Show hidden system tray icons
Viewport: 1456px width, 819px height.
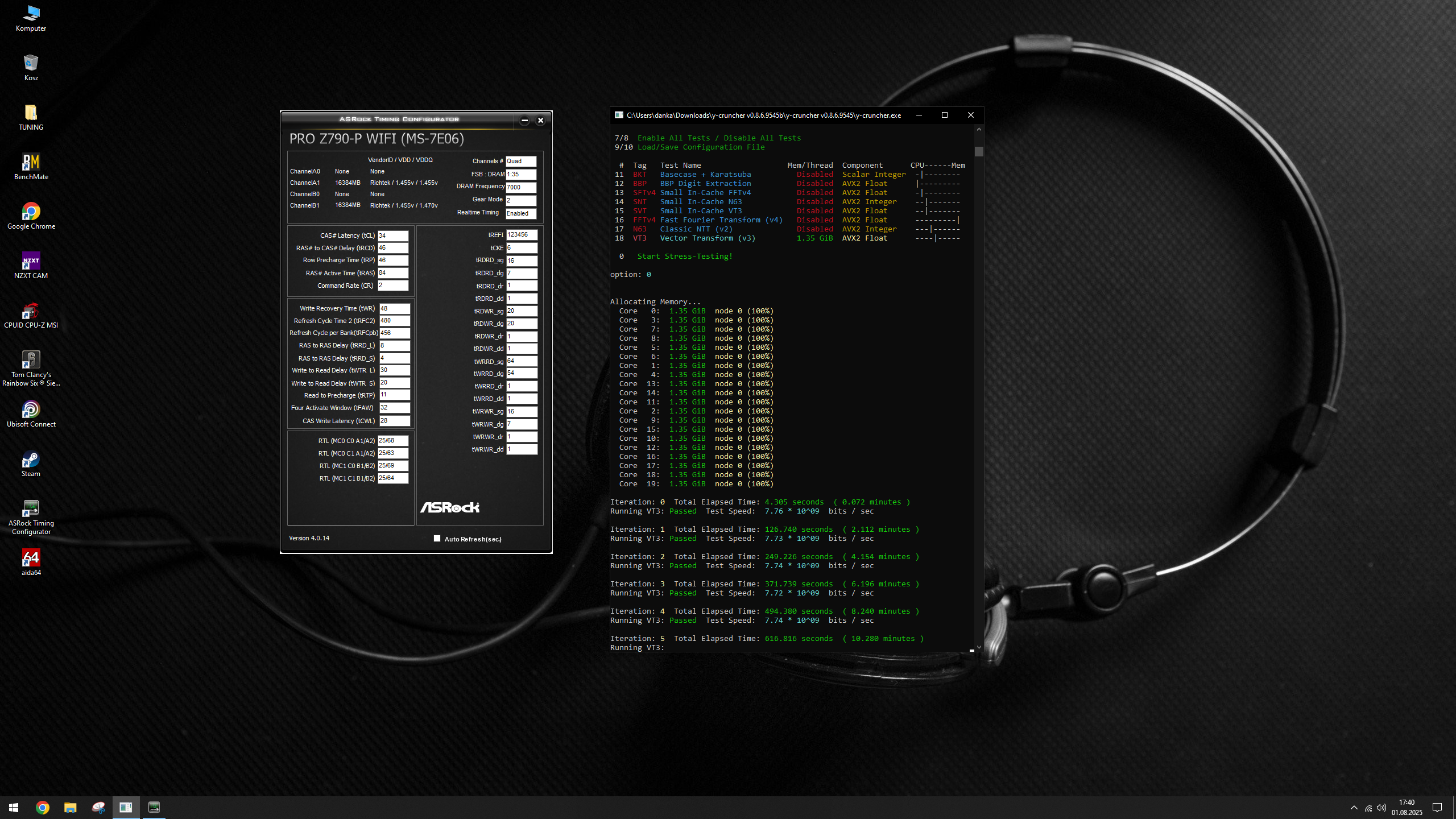1354,808
